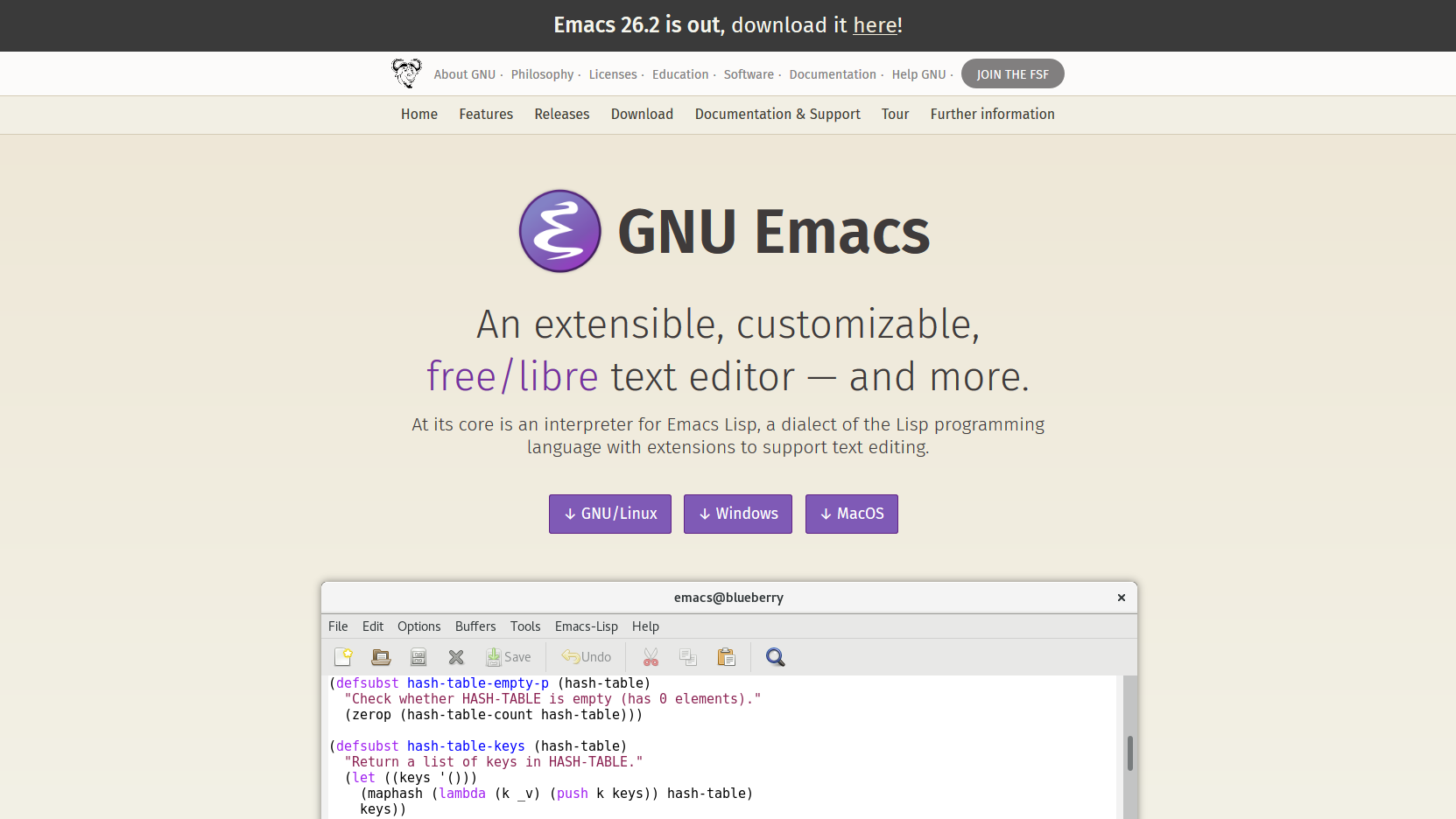Click the scissors cut icon
This screenshot has width=1456, height=819.
tap(651, 657)
